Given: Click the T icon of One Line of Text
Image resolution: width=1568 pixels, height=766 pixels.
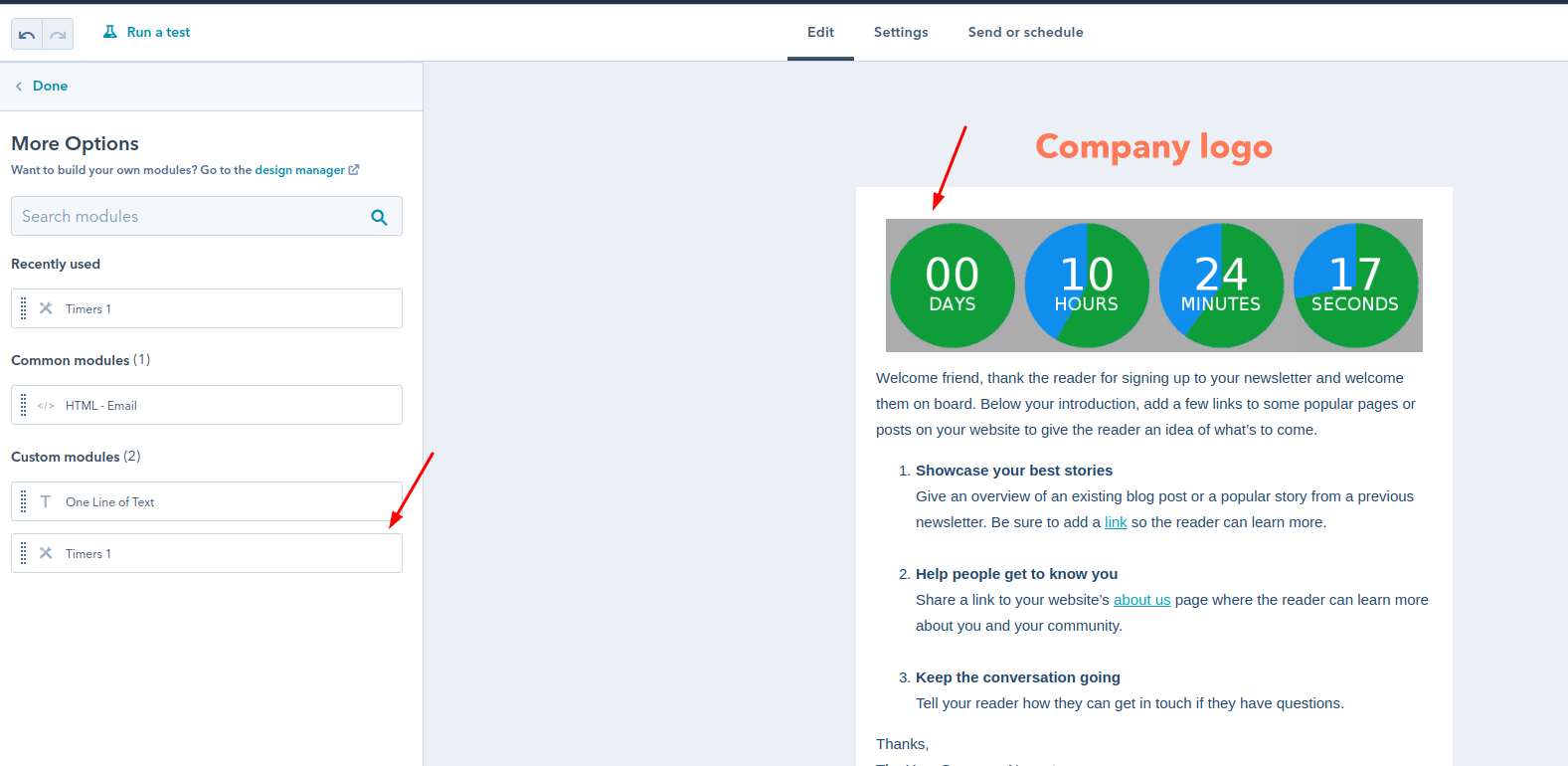Looking at the screenshot, I should pyautogui.click(x=46, y=501).
